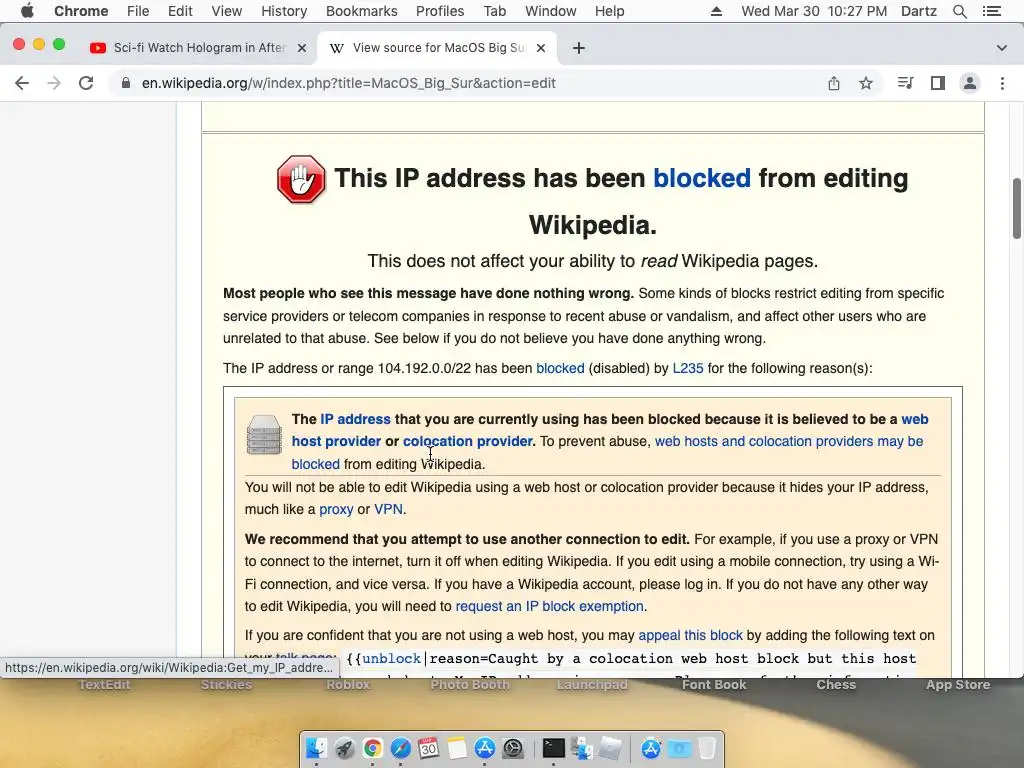Select the View source for MacOS Big Sur tab

pos(438,48)
